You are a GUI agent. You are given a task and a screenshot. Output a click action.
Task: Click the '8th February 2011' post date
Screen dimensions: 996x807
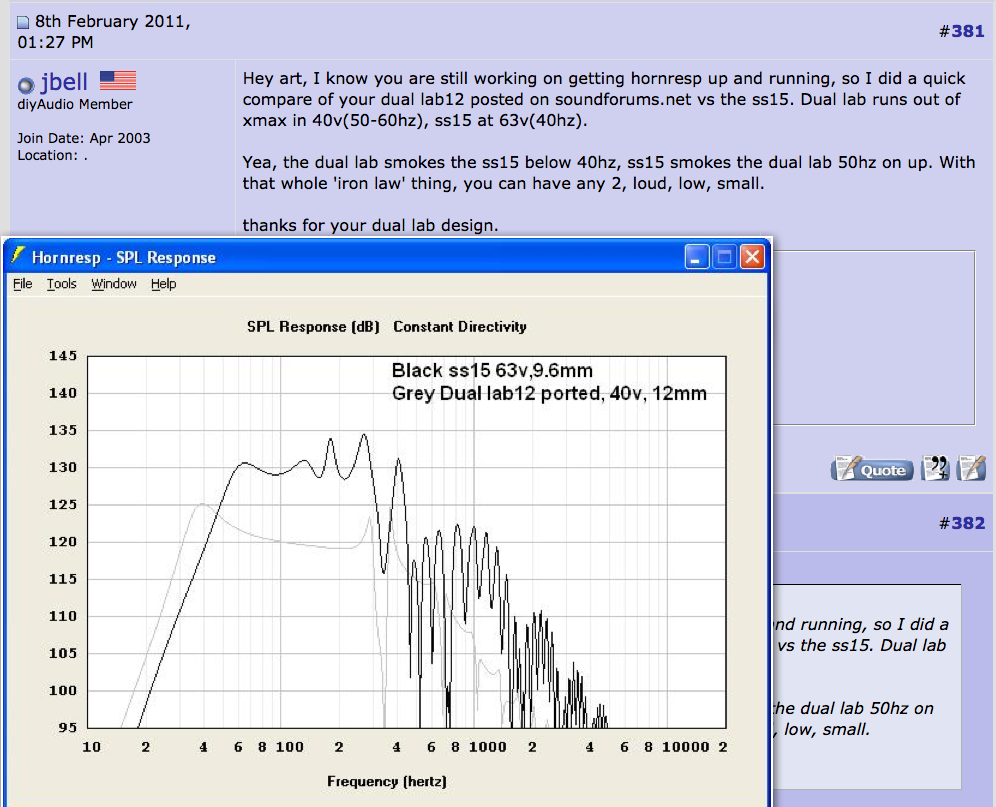click(x=112, y=21)
